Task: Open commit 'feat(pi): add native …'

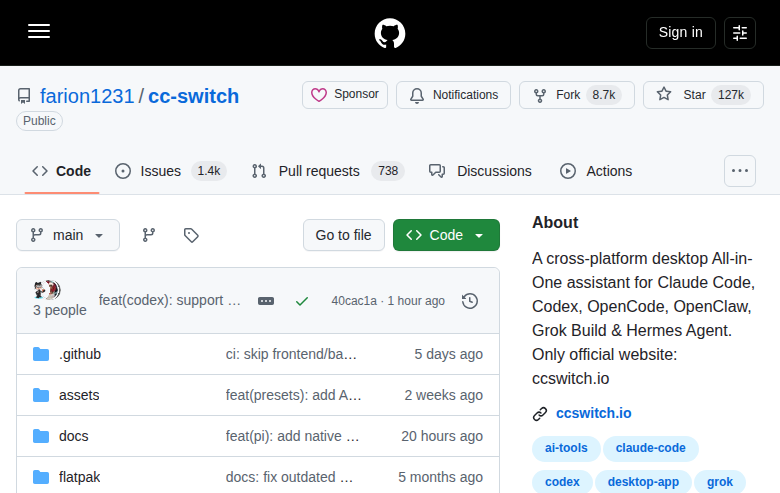Action: coord(292,436)
